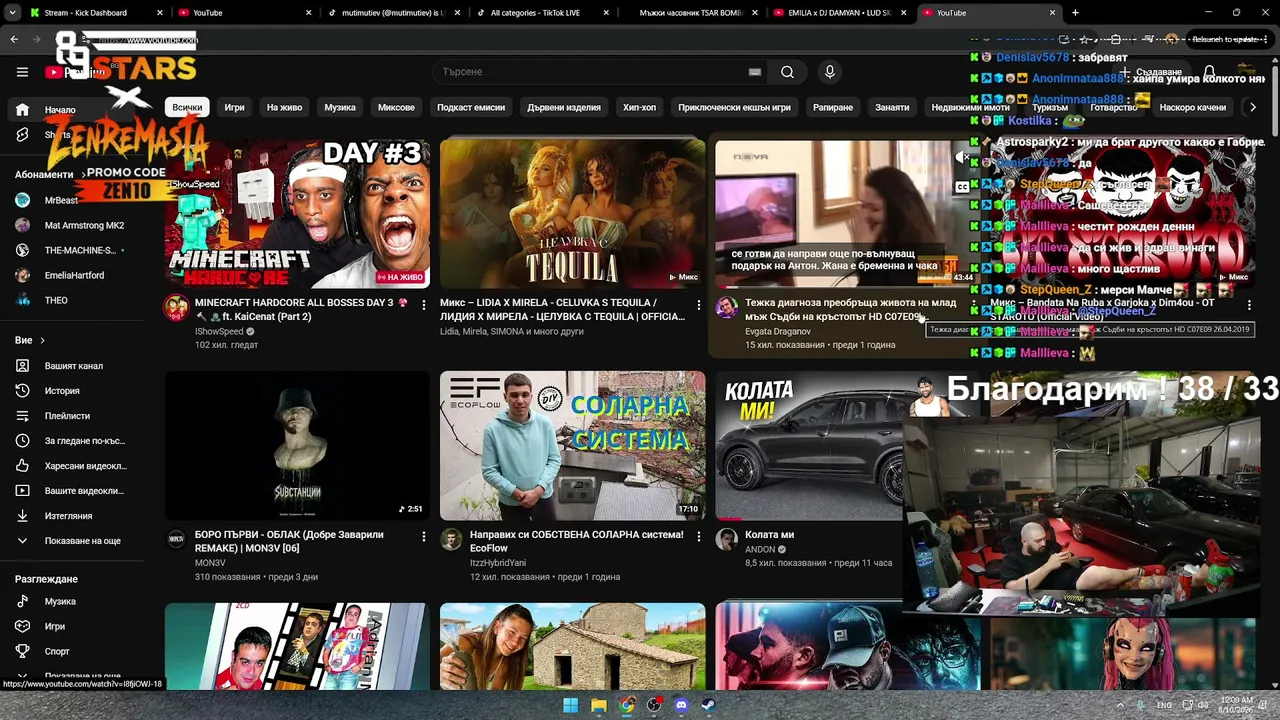Image resolution: width=1280 pixels, height=720 pixels.
Task: Open Discord from the taskbar
Action: (681, 705)
